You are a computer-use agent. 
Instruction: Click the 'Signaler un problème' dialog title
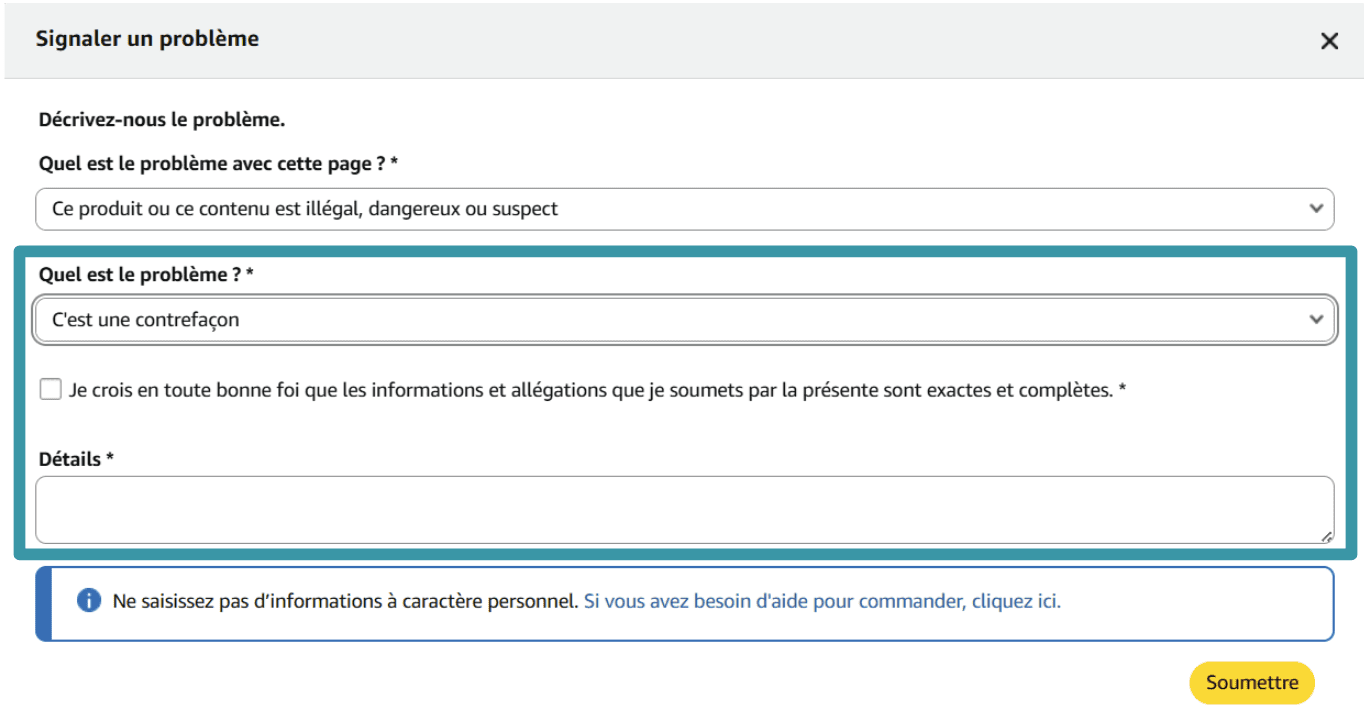[146, 38]
